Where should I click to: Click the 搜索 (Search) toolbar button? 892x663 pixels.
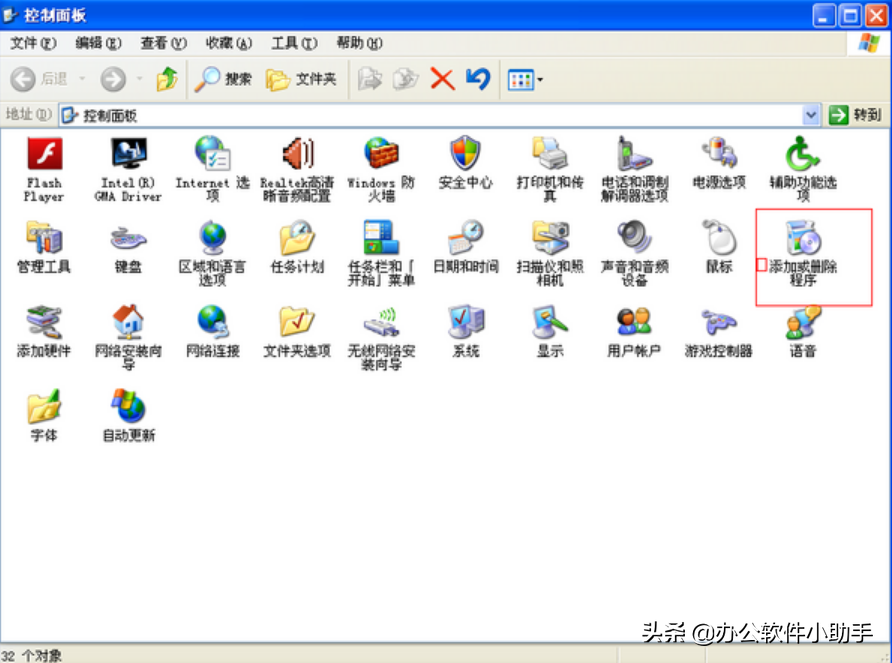point(224,79)
